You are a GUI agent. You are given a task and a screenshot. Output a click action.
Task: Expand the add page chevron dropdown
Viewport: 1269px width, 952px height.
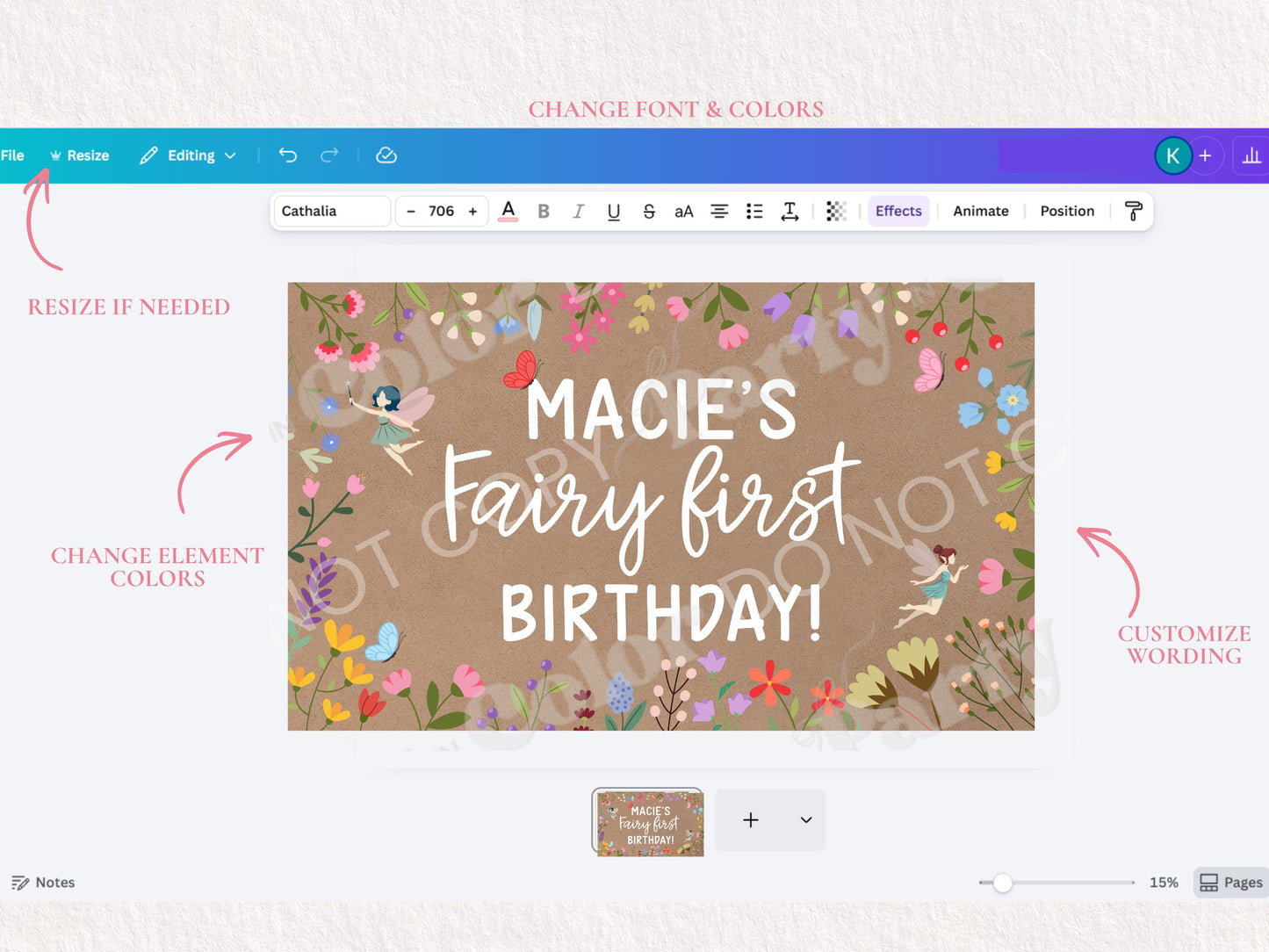(x=806, y=819)
